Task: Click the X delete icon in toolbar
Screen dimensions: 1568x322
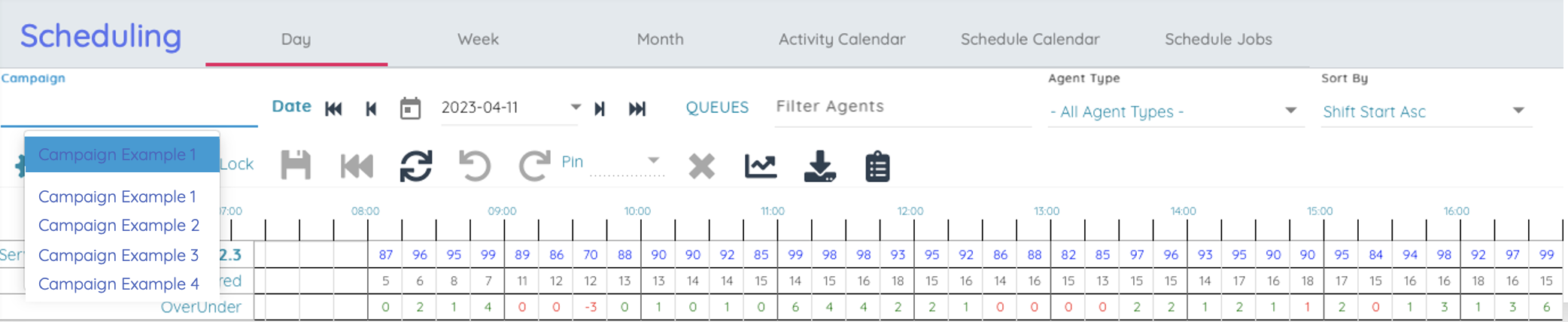Action: point(701,166)
